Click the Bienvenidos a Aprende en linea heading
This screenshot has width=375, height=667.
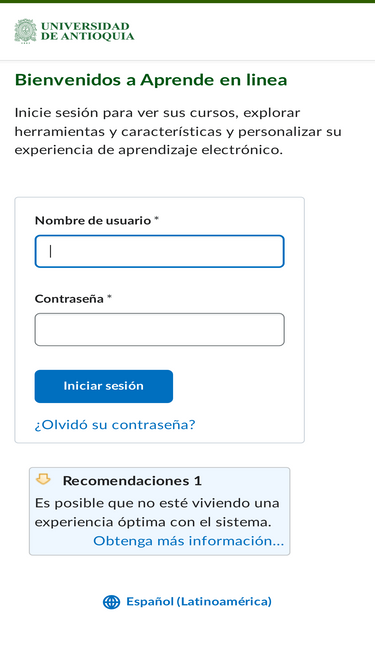point(151,80)
